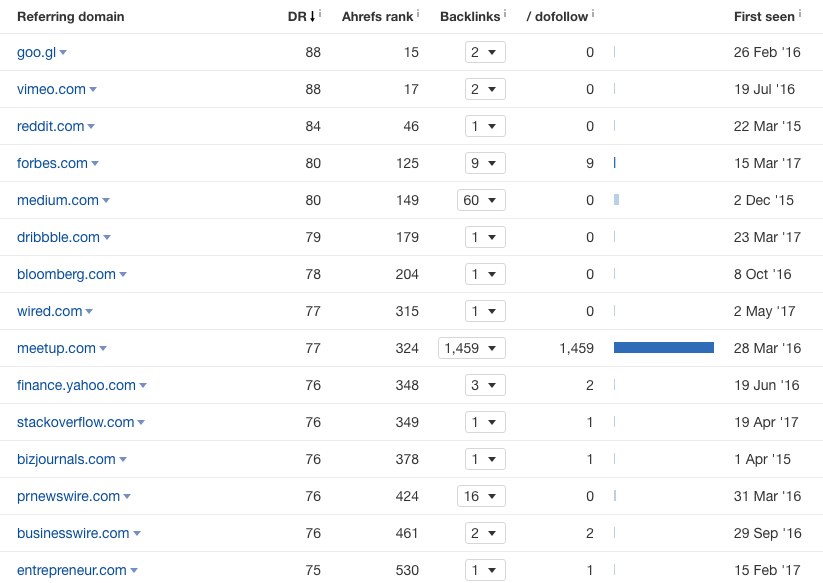This screenshot has width=823, height=583.
Task: Open the 1,459 backlinks dropdown for meetup.com
Action: 472,348
